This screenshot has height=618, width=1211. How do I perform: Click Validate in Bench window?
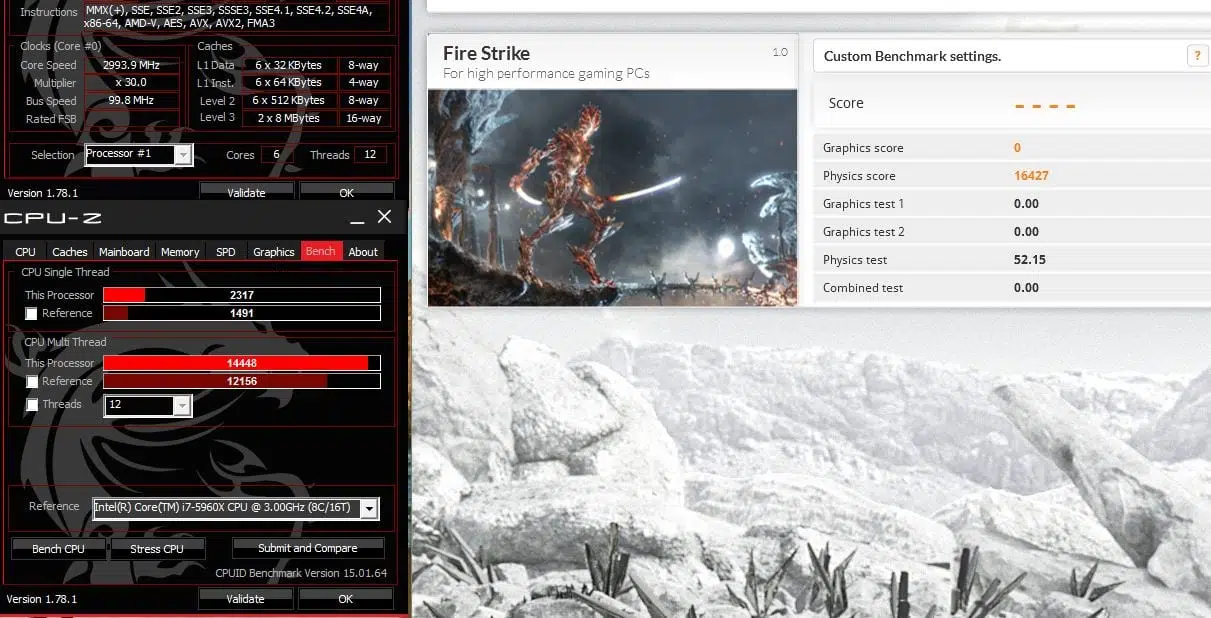click(245, 598)
